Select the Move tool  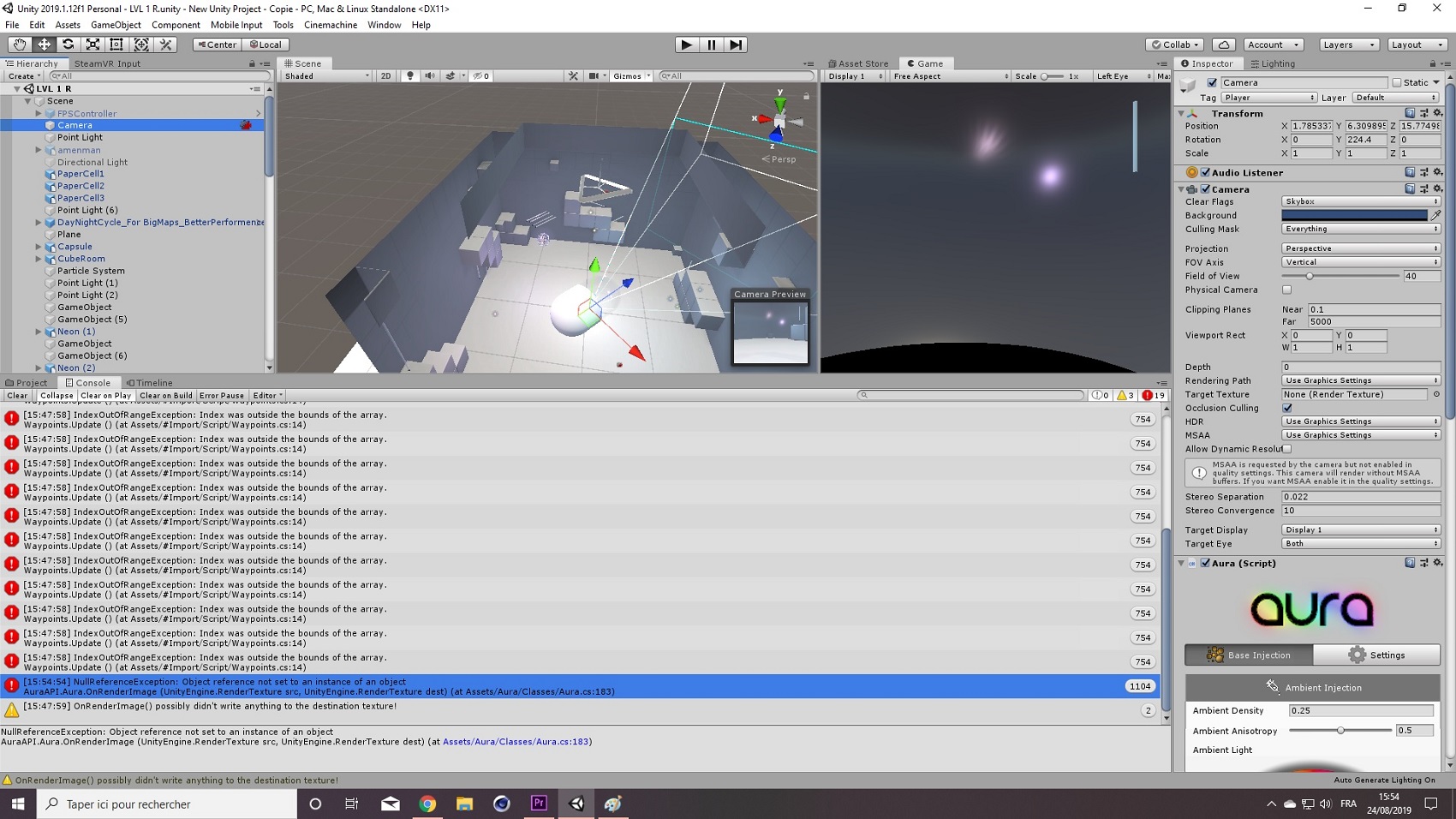(44, 45)
